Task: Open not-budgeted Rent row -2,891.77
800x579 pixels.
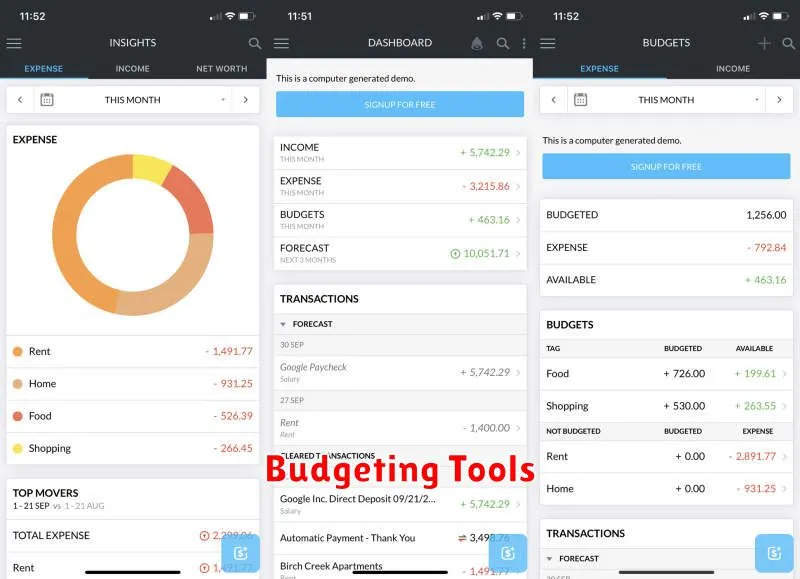Action: [666, 456]
